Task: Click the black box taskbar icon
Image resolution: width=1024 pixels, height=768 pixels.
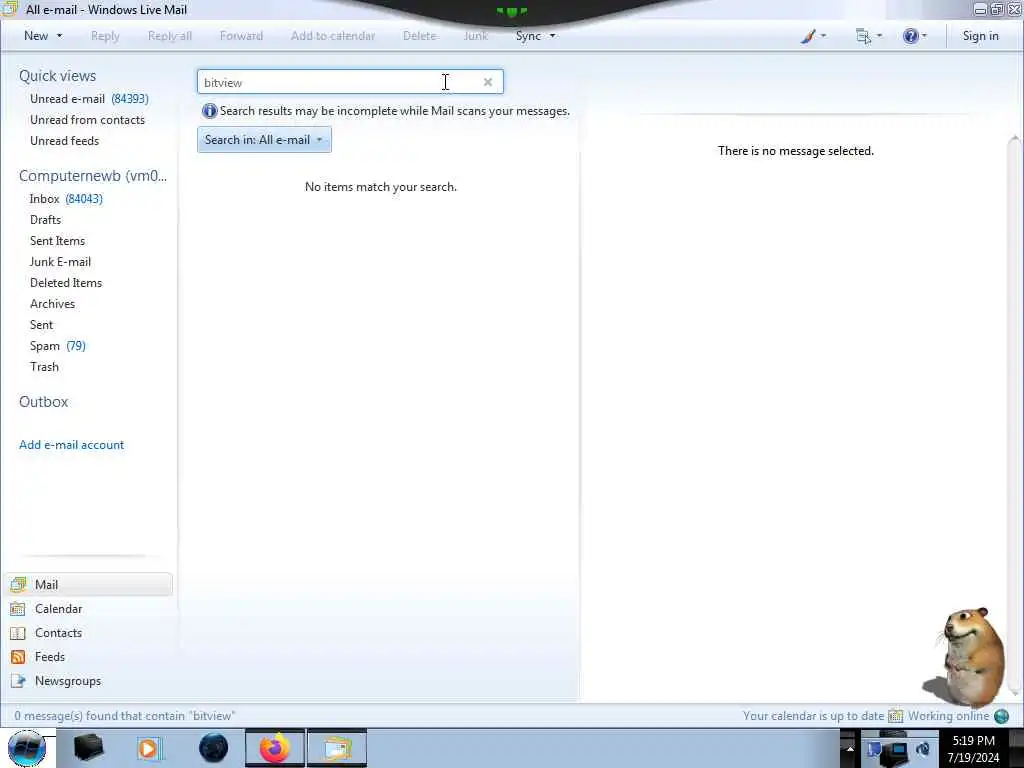Action: (x=88, y=748)
